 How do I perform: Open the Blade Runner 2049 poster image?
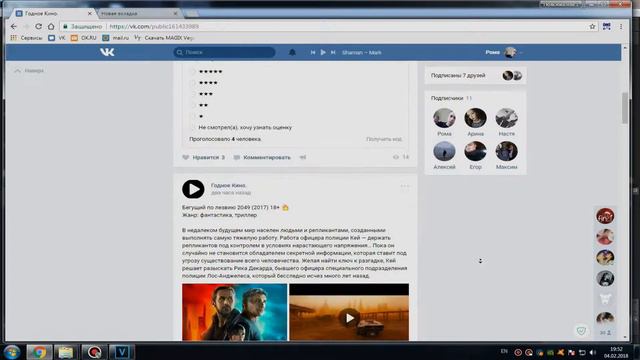click(x=235, y=312)
